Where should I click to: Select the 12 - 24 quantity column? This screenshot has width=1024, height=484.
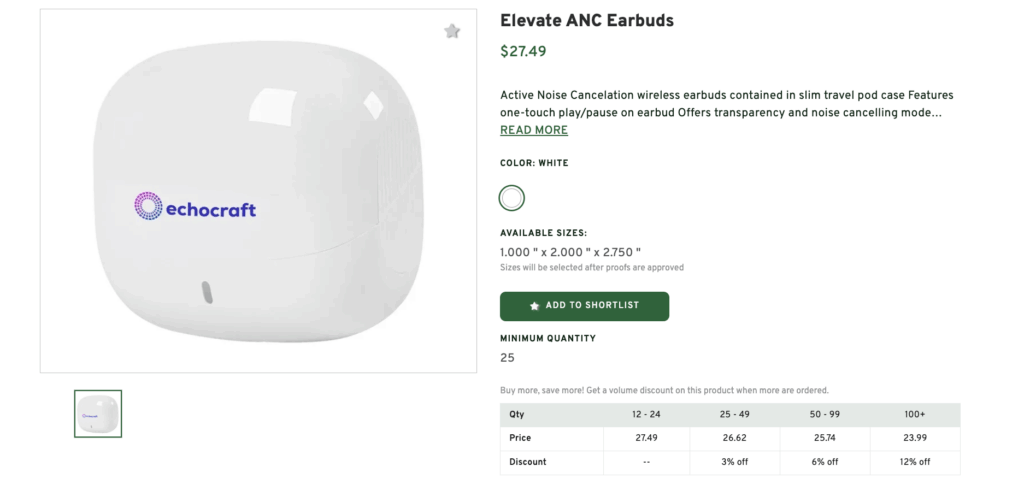pos(647,415)
